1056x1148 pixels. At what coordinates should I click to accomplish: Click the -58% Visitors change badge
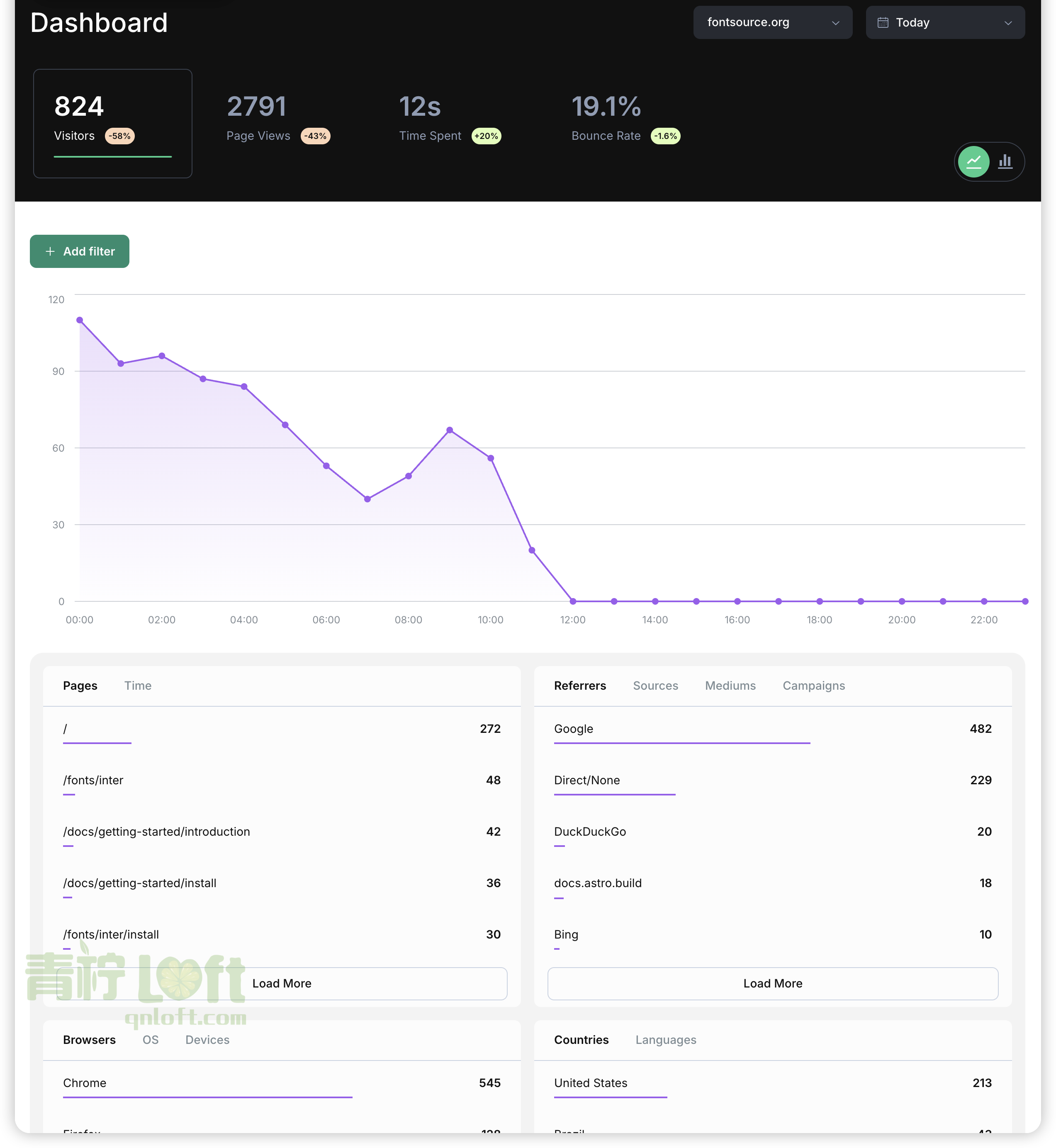pyautogui.click(x=120, y=136)
